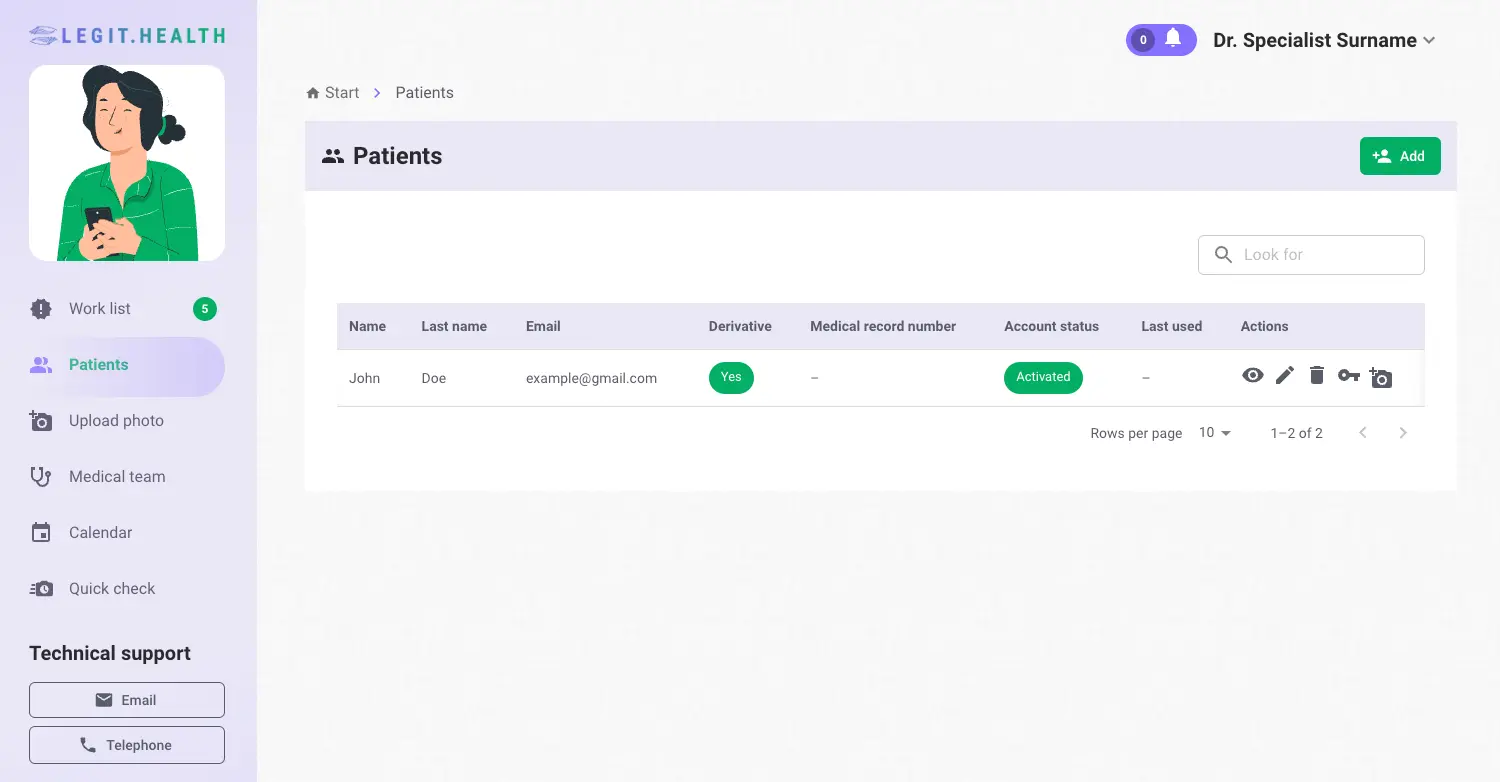Click the Yes derivative badge
This screenshot has width=1500, height=782.
731,377
